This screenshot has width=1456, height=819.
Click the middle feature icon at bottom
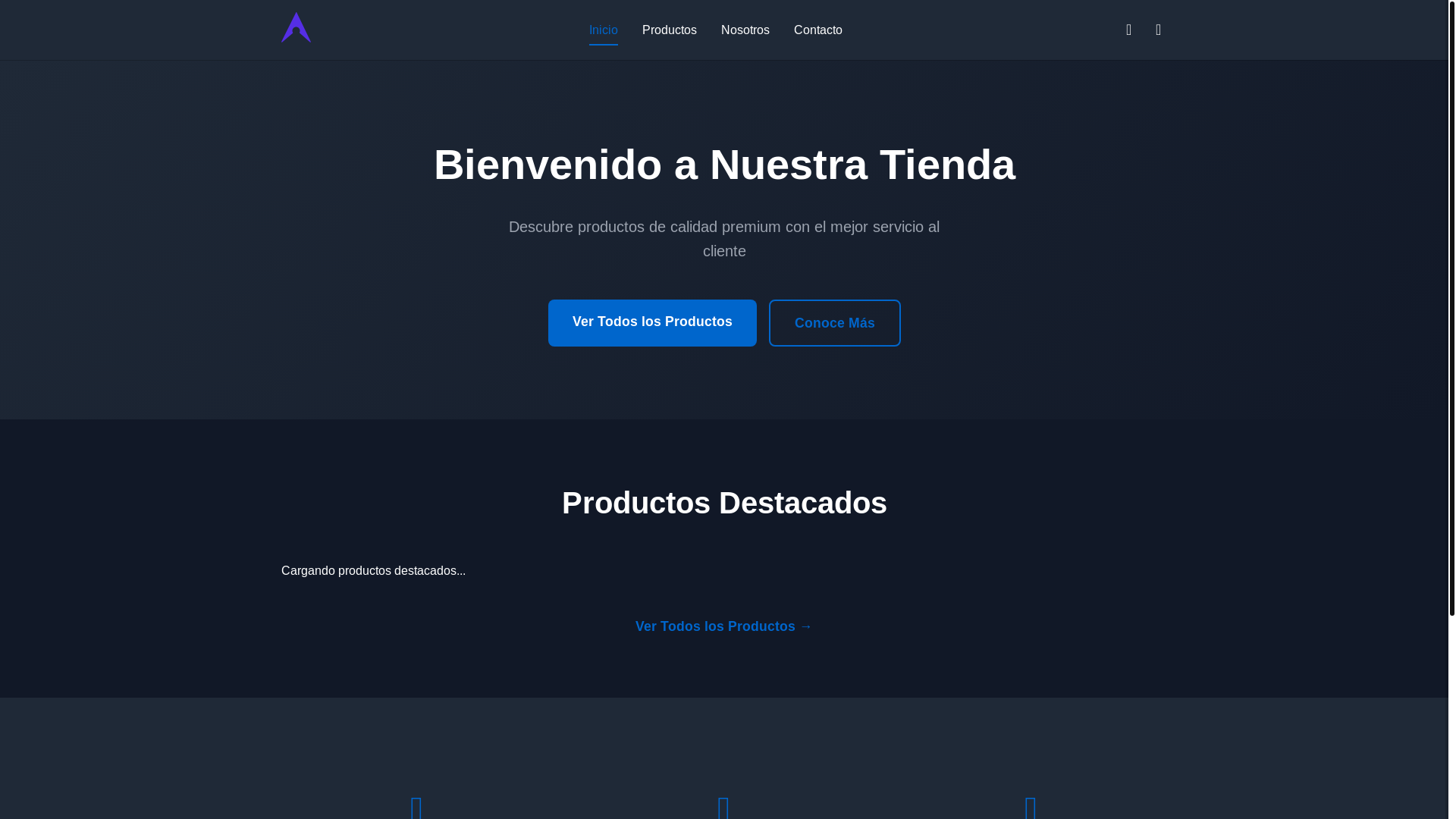point(724,807)
